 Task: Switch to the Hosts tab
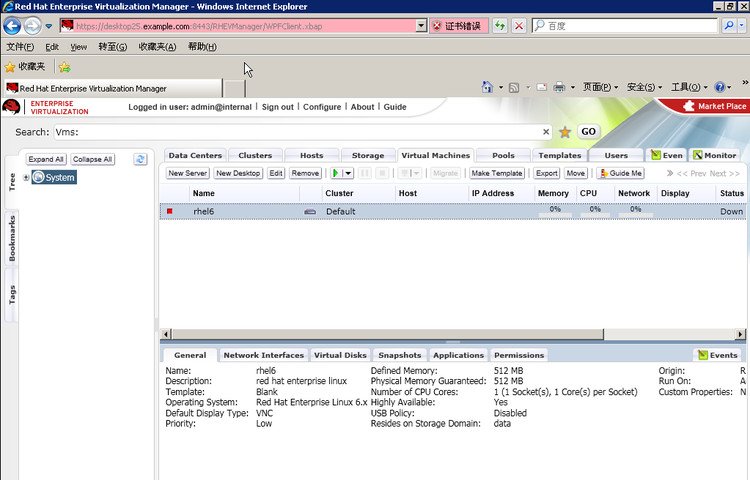point(311,155)
